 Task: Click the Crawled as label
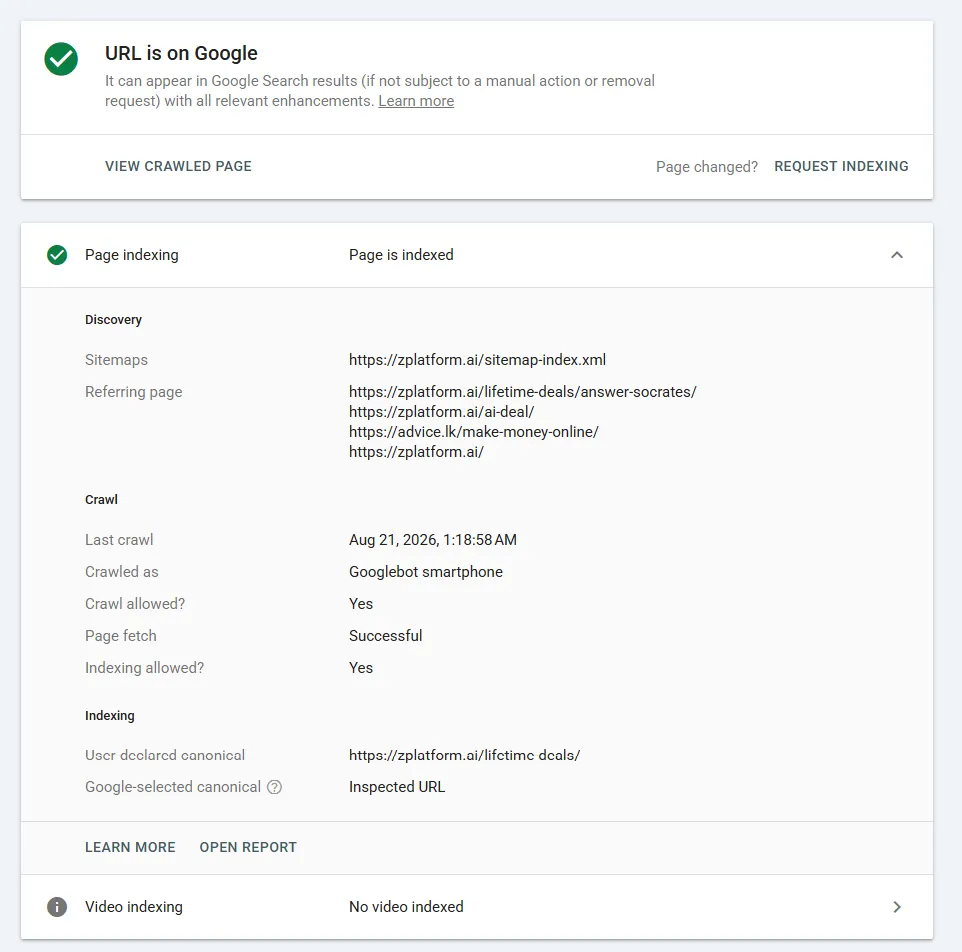tap(121, 572)
